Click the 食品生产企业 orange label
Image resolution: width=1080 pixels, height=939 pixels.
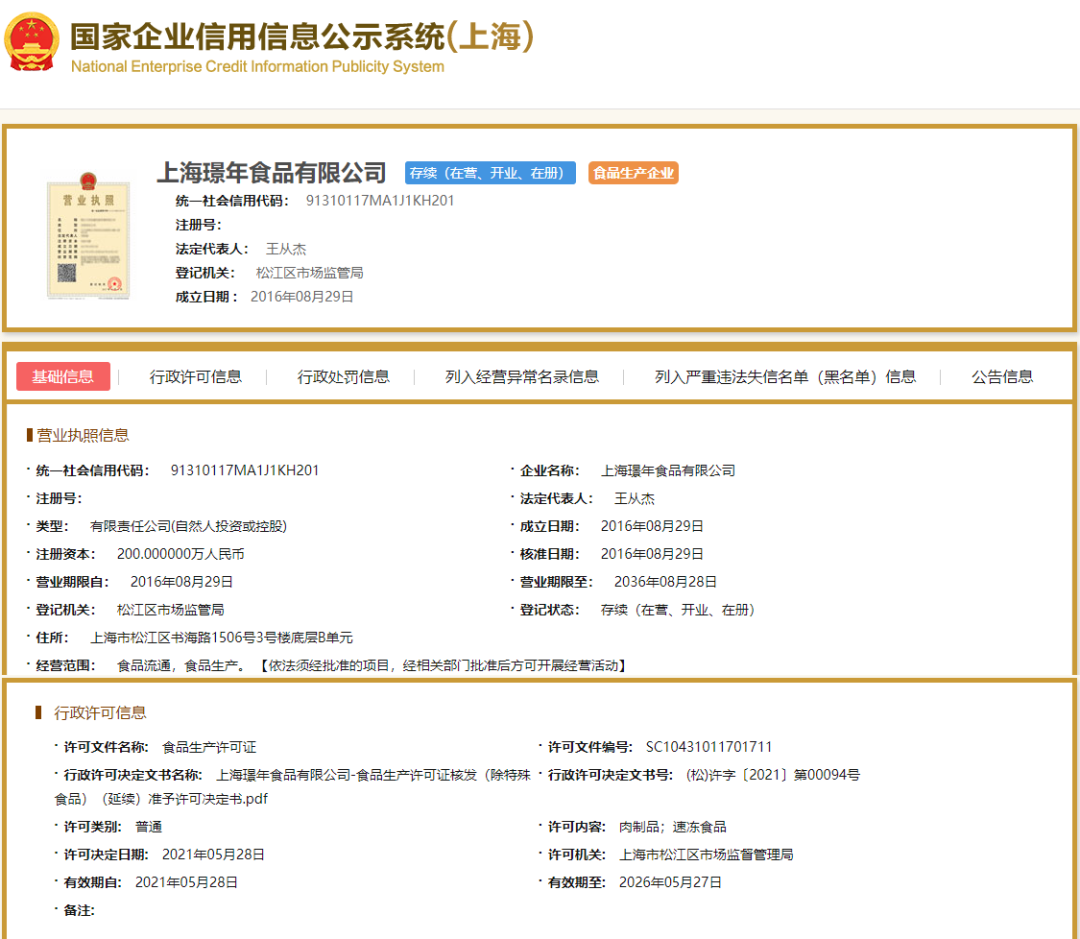(633, 172)
